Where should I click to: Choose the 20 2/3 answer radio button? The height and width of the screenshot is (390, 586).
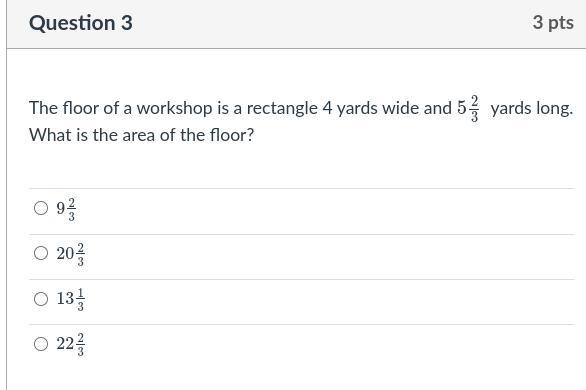coord(41,253)
